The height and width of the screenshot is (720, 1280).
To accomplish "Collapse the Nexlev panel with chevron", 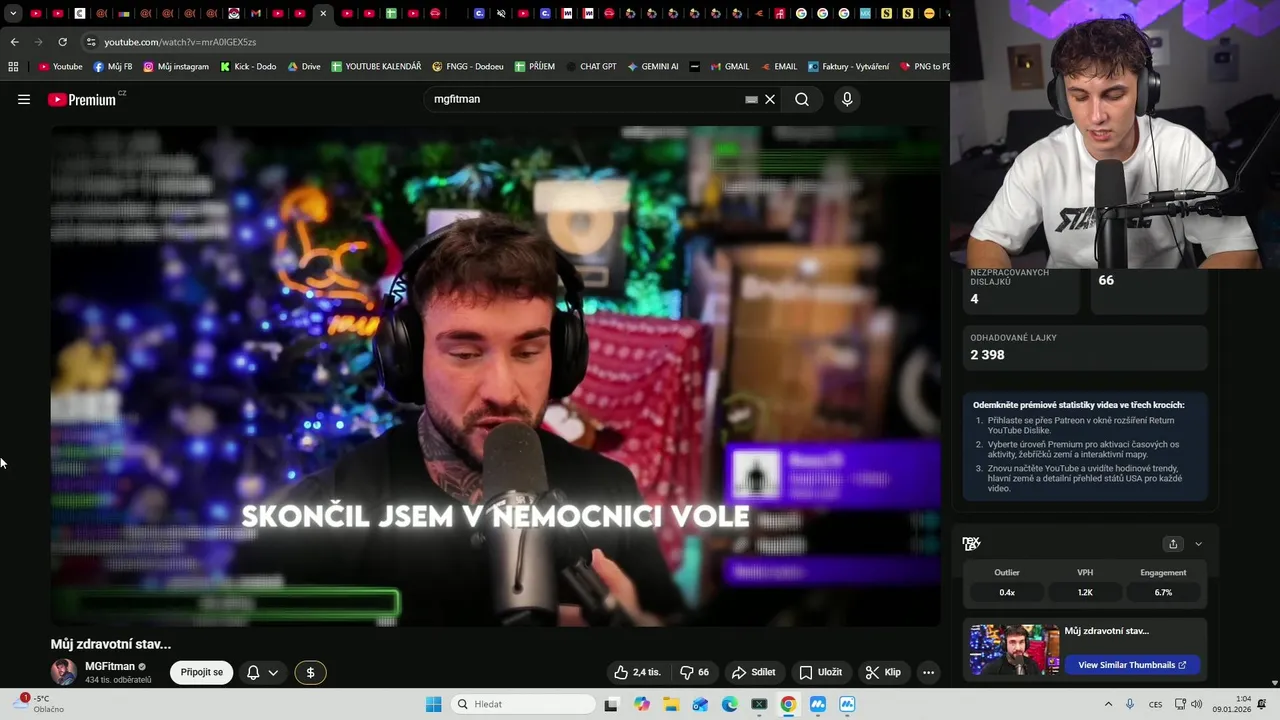I will [1198, 544].
